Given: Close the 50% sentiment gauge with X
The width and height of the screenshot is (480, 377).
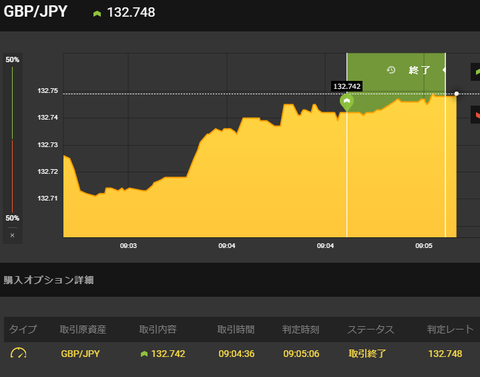Looking at the screenshot, I should pyautogui.click(x=12, y=235).
